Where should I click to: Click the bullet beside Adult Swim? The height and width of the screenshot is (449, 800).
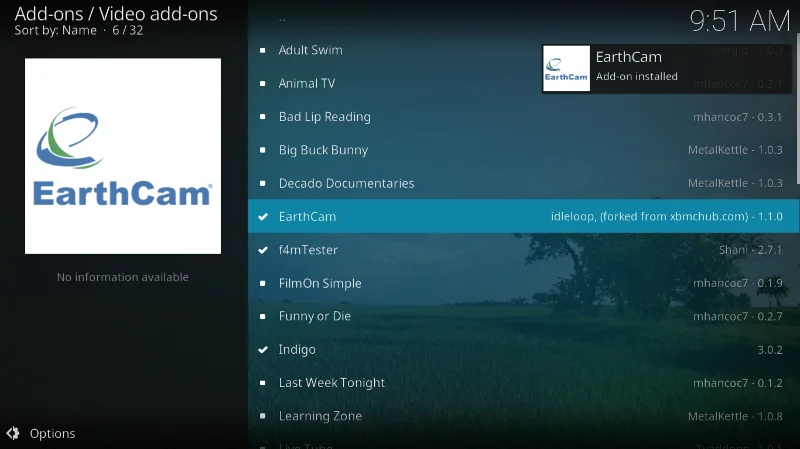263,50
